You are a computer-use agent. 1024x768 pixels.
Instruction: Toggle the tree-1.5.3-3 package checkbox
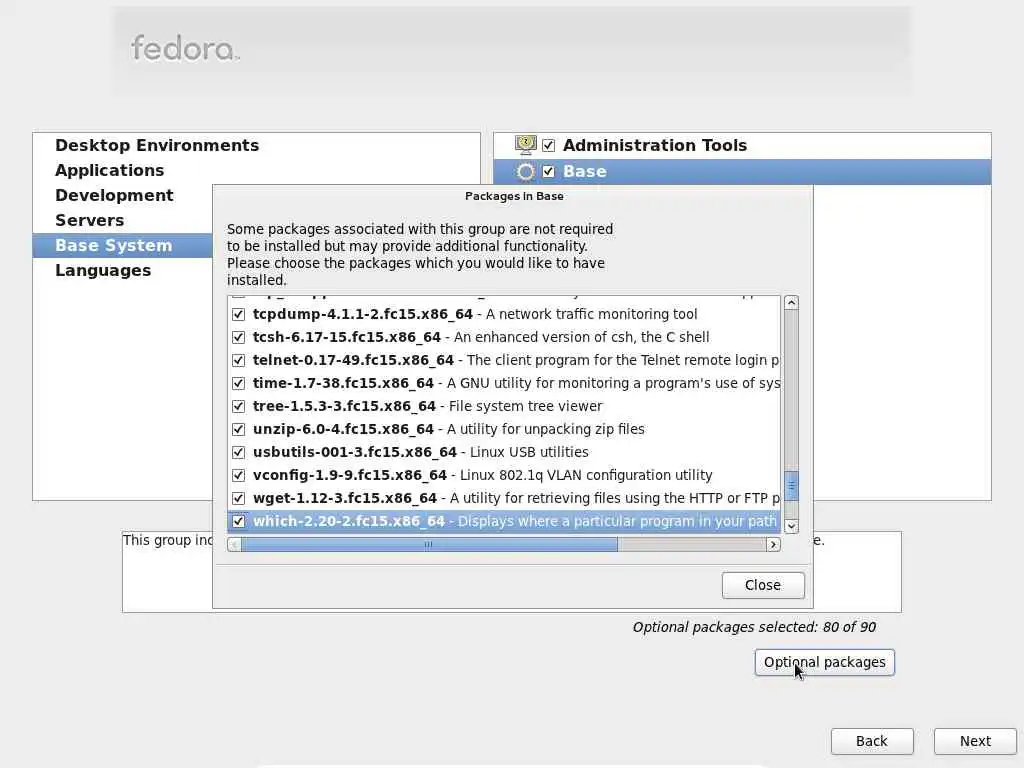(238, 406)
